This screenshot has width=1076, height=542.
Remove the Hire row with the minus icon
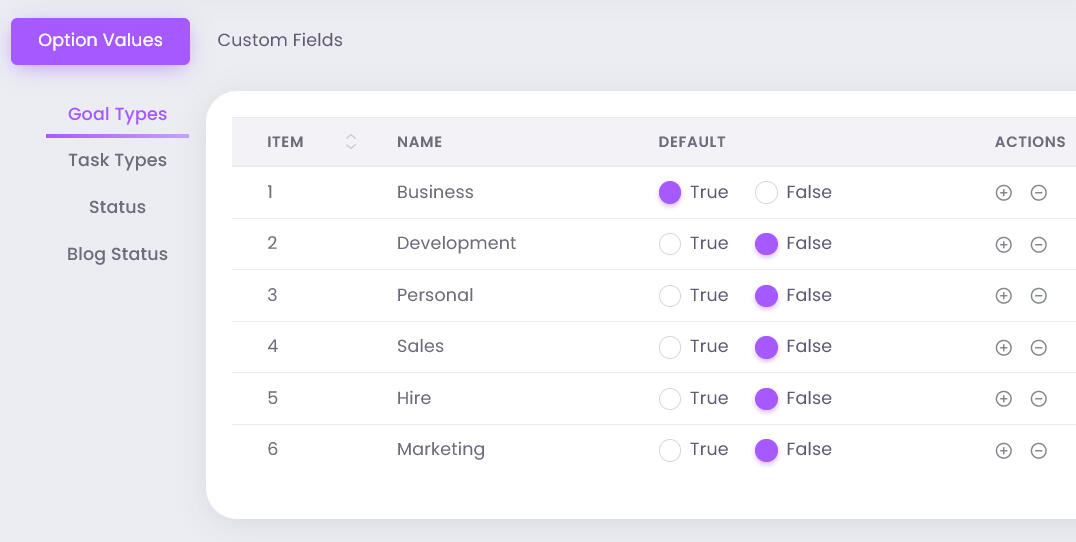click(x=1038, y=399)
